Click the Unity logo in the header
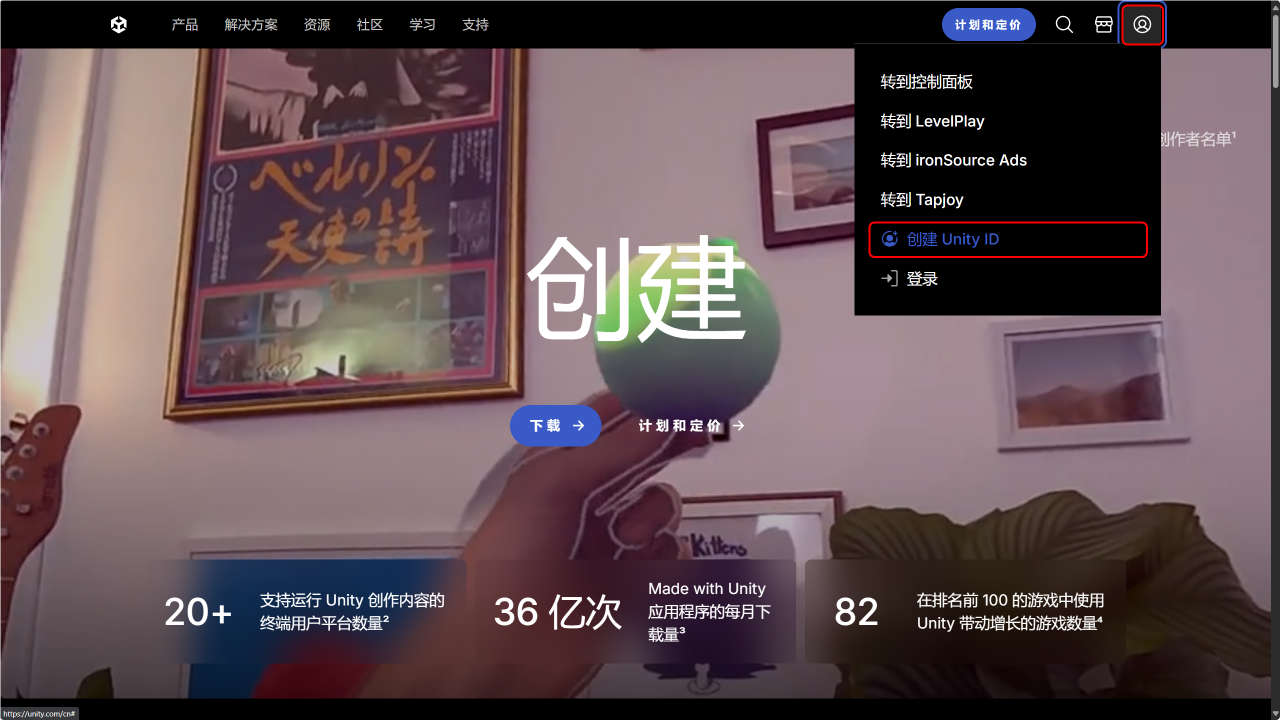This screenshot has width=1280, height=720. pos(119,25)
